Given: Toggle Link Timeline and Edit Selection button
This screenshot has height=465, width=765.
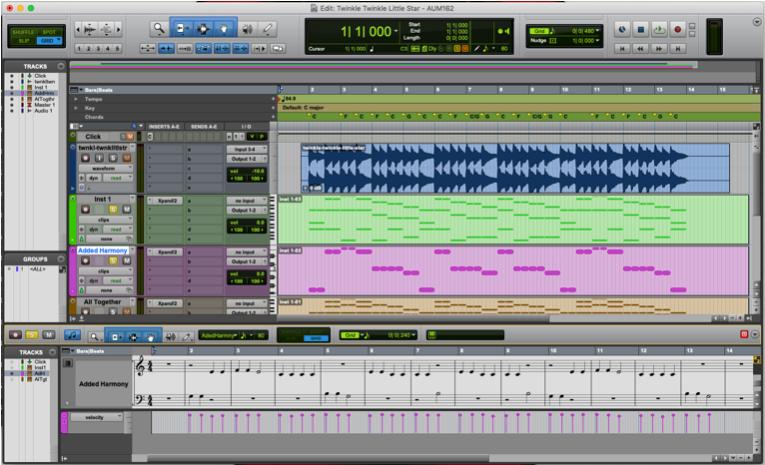Looking at the screenshot, I should coord(222,48).
